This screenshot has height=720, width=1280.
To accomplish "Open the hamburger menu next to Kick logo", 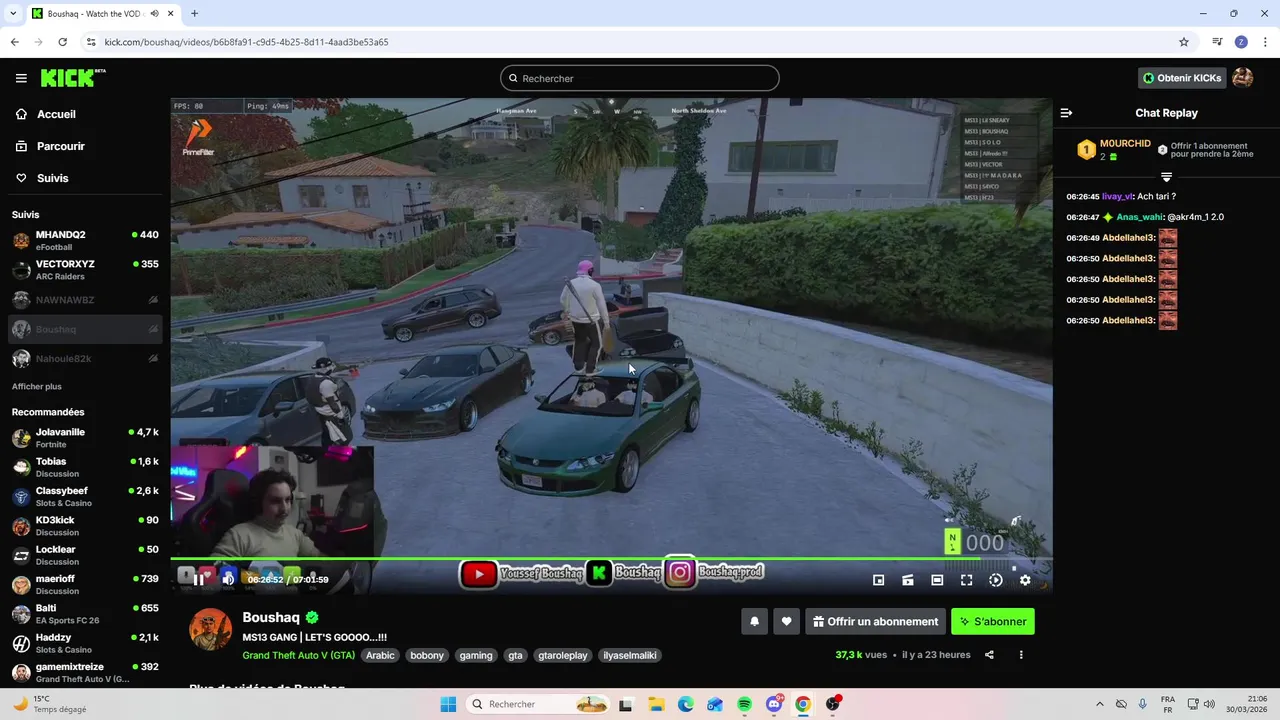I will (x=21, y=78).
